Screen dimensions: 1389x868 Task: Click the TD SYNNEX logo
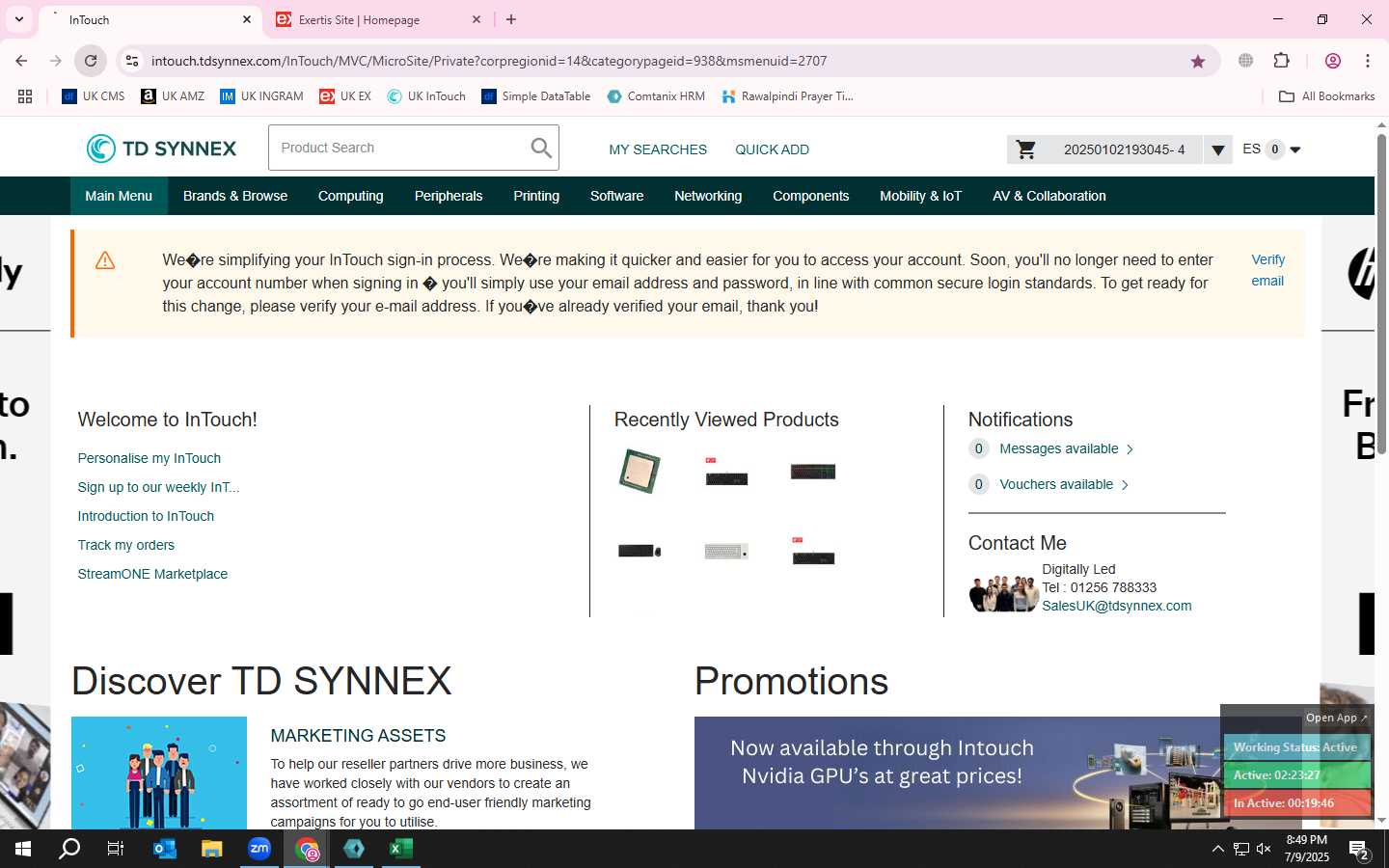pyautogui.click(x=162, y=149)
